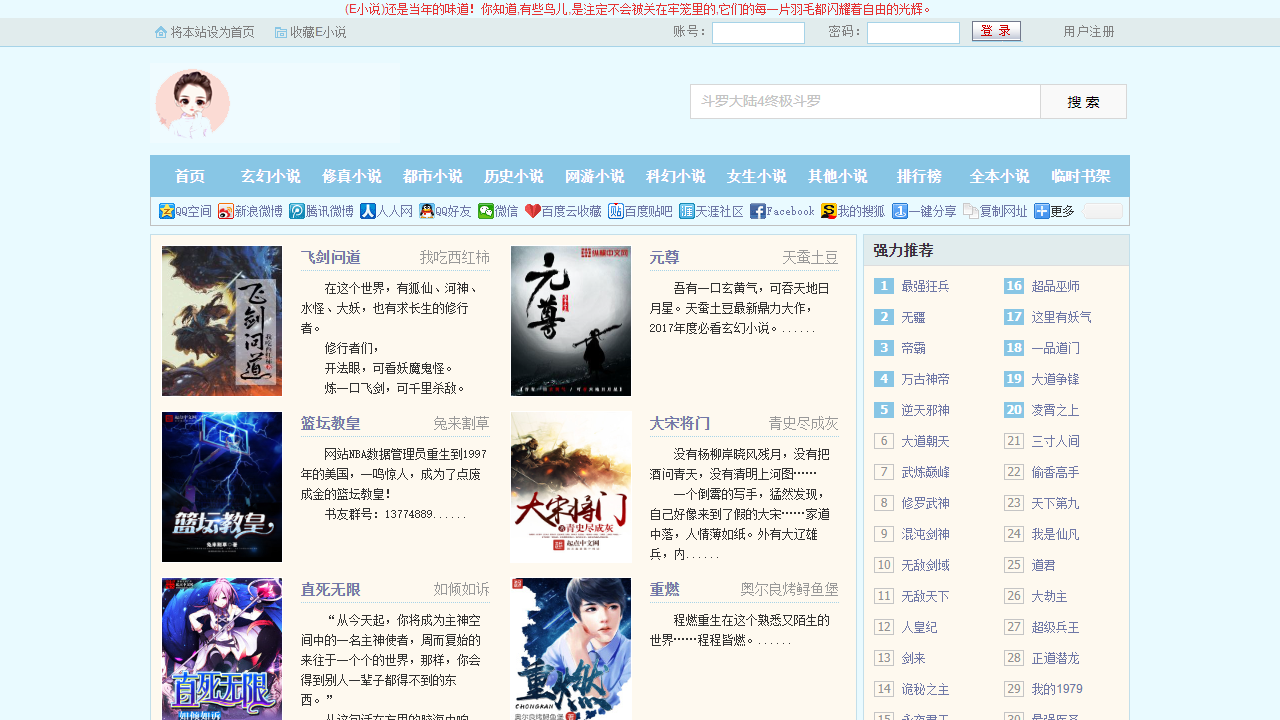Open recommended novel 无疆

[x=913, y=317]
